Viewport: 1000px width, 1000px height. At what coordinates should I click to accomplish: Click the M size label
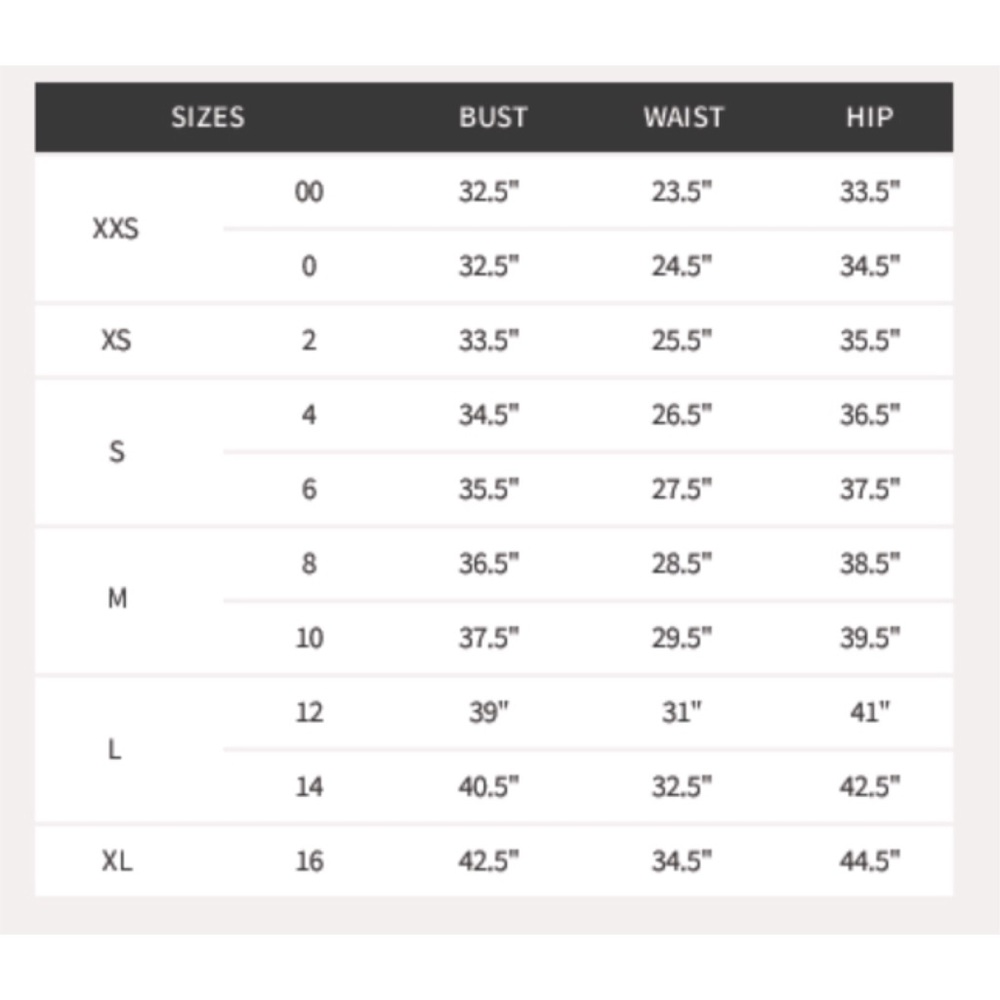pos(116,599)
